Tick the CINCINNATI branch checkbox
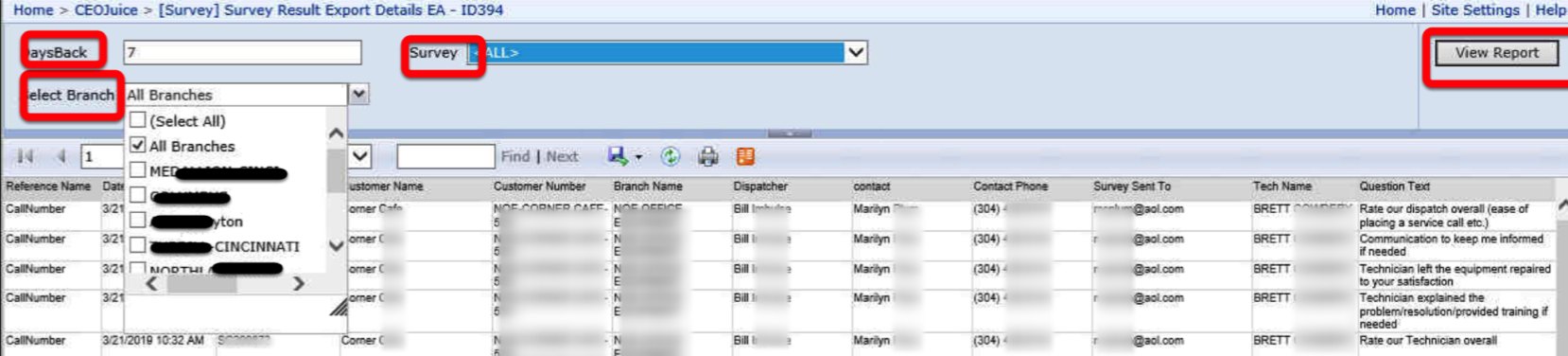This screenshot has width=1568, height=356. click(138, 244)
